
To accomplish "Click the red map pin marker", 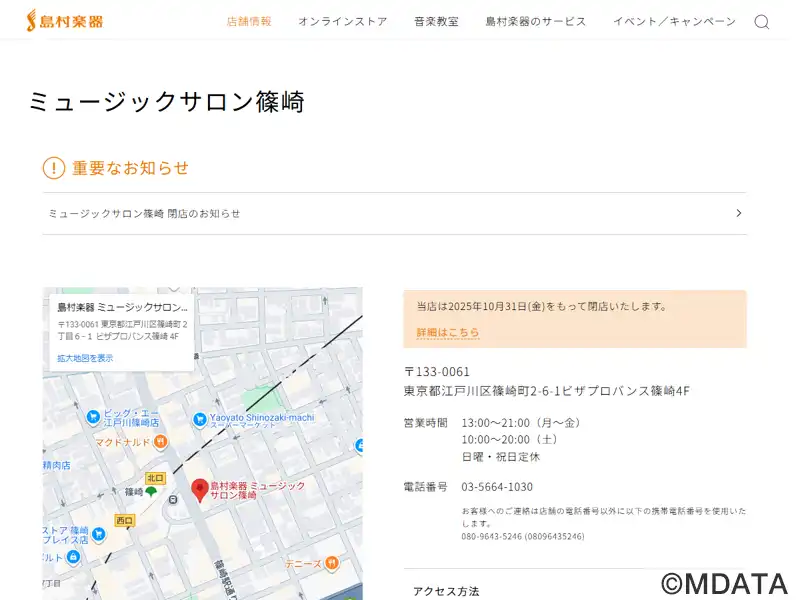I will click(x=199, y=489).
